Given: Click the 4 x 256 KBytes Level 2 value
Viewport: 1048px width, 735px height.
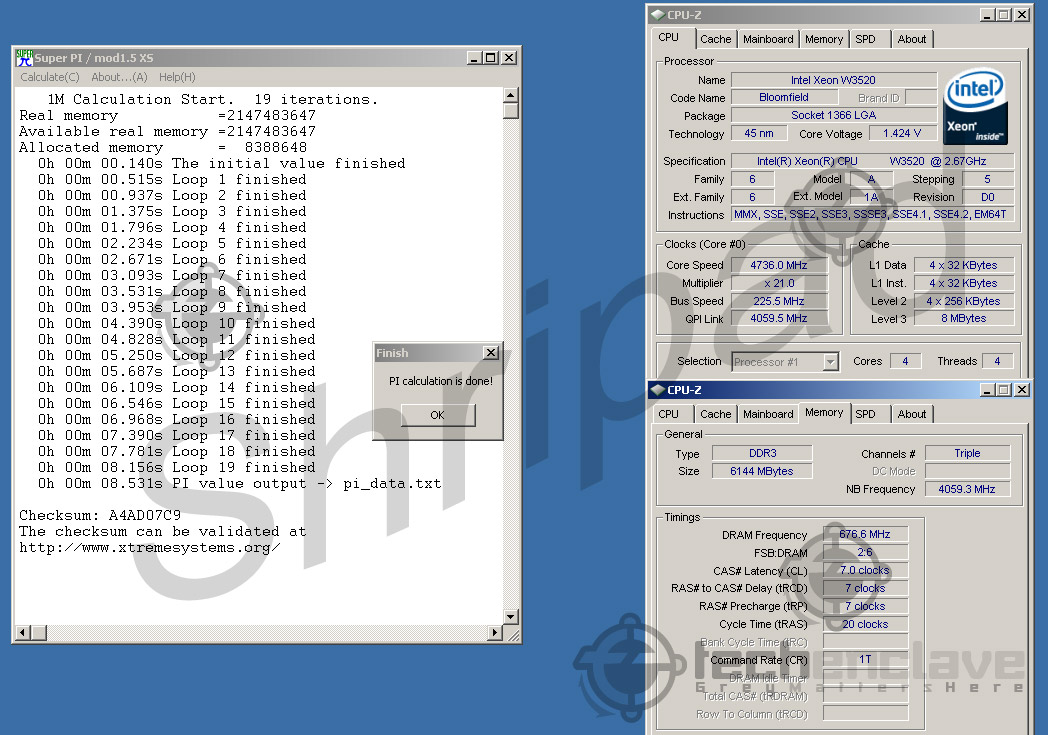Looking at the screenshot, I should tap(964, 301).
